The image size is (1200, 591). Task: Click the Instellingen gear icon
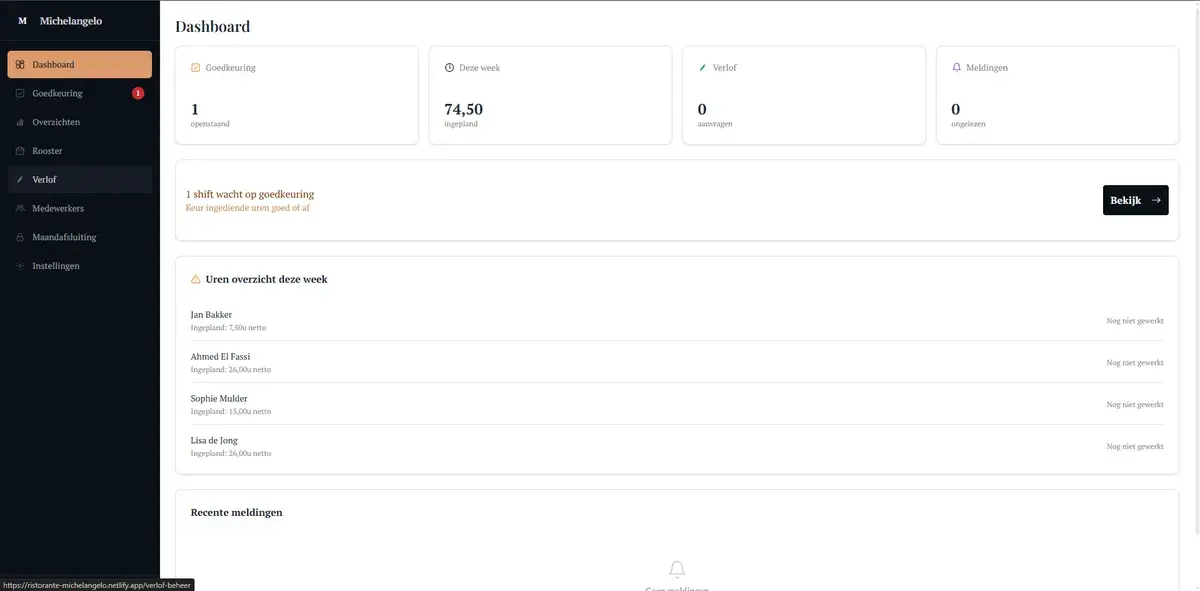pos(20,267)
